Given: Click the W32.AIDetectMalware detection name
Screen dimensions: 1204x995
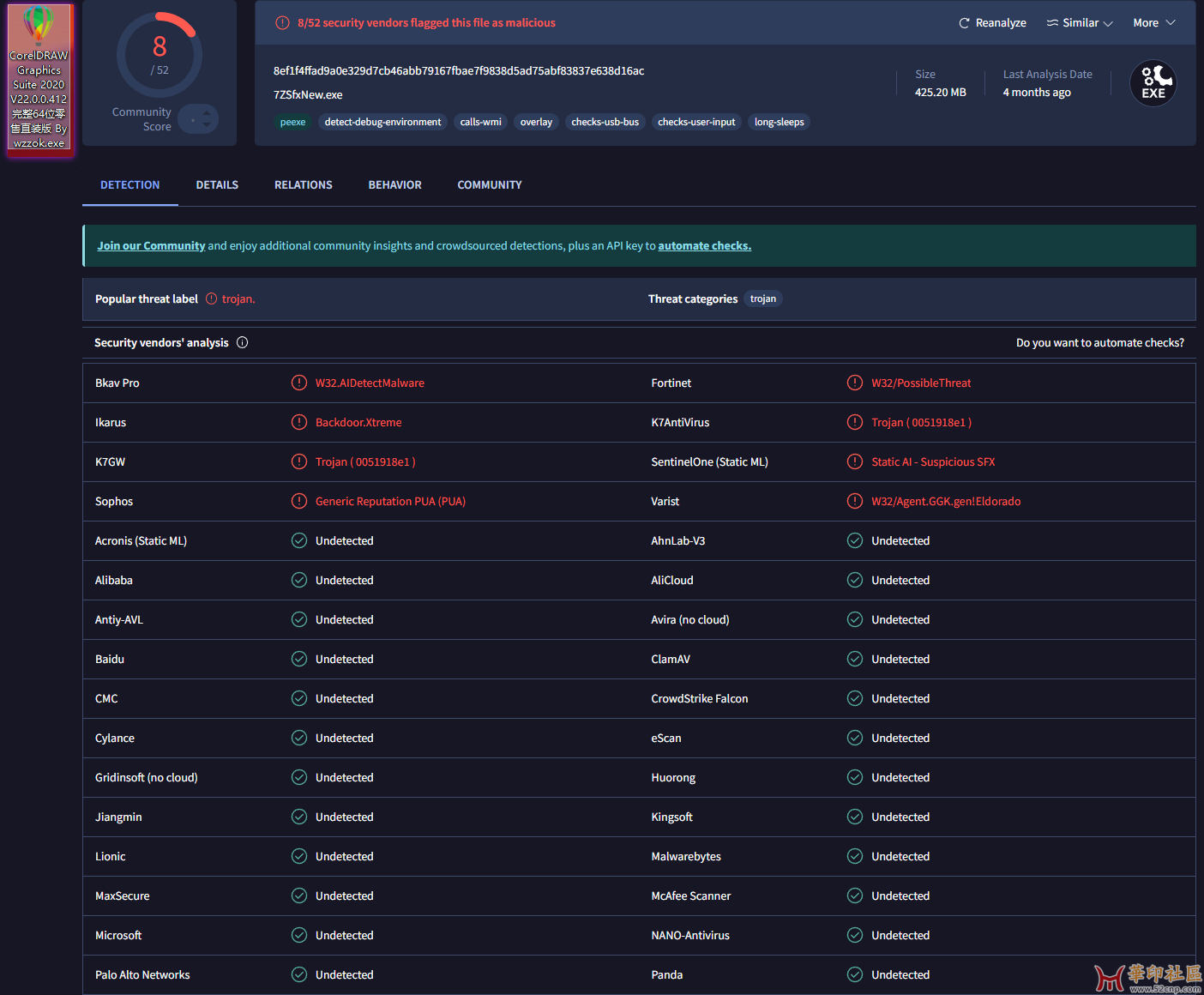Looking at the screenshot, I should coord(370,383).
